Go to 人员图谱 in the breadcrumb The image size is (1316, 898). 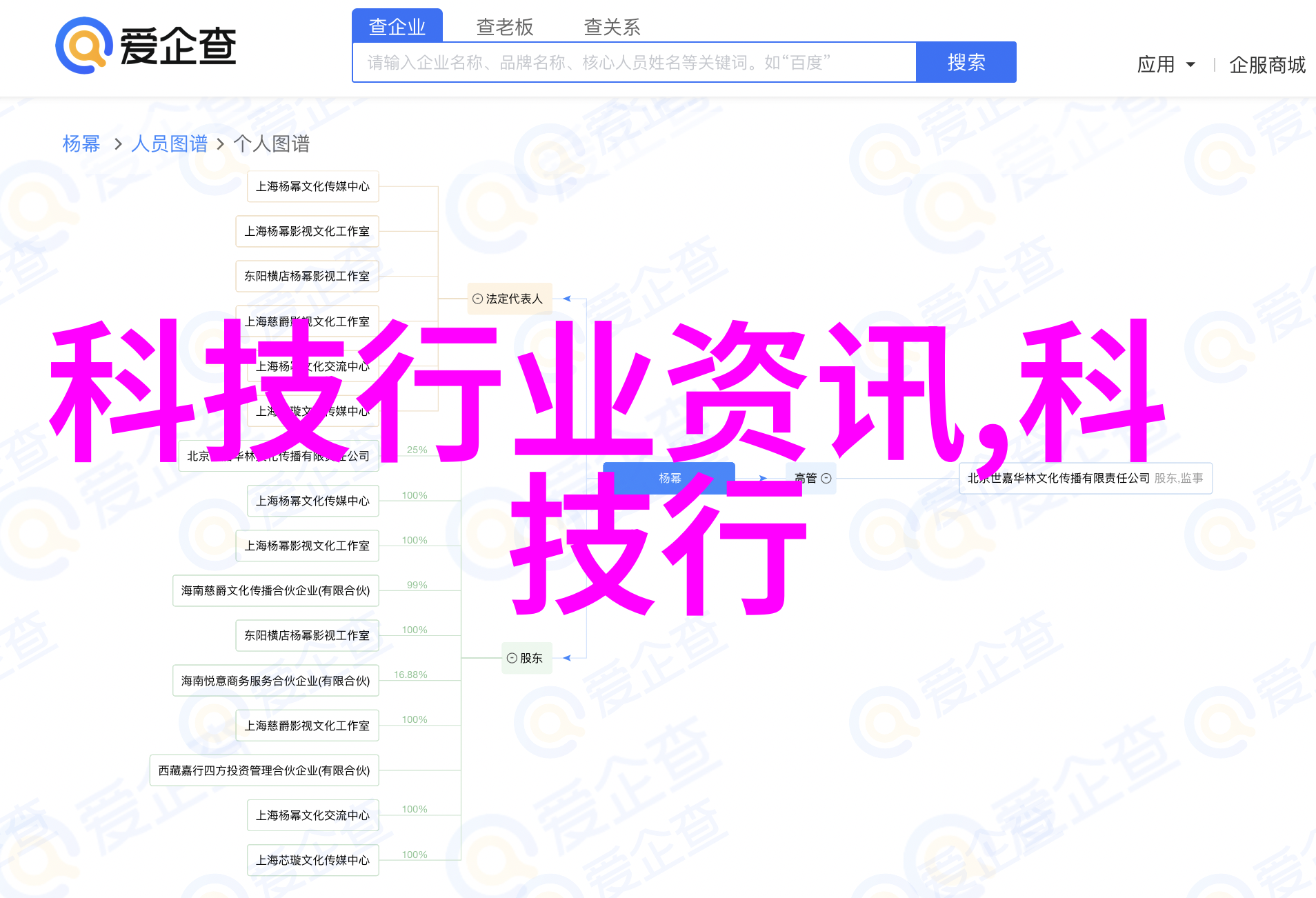point(170,143)
